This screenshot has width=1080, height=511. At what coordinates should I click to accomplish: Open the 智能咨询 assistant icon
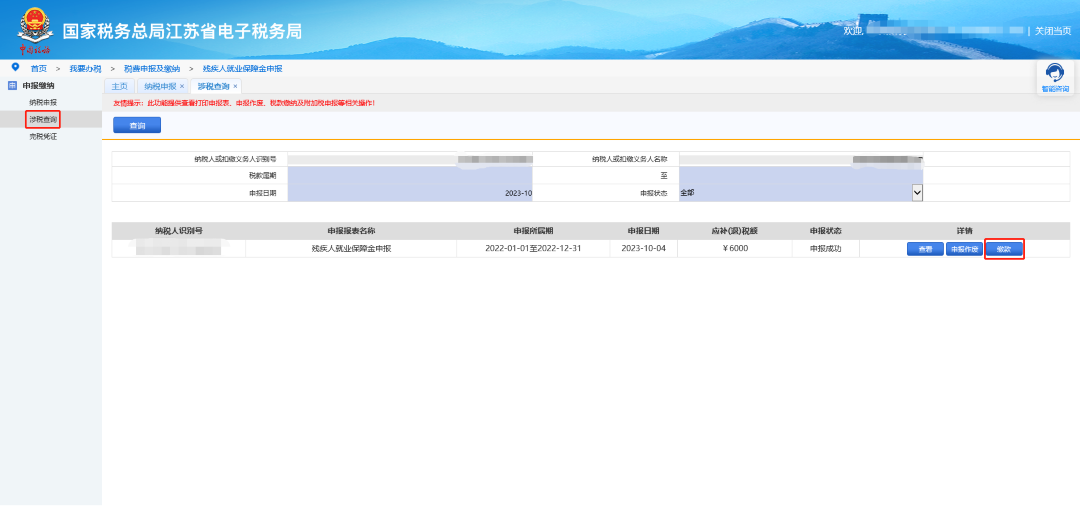1054,75
